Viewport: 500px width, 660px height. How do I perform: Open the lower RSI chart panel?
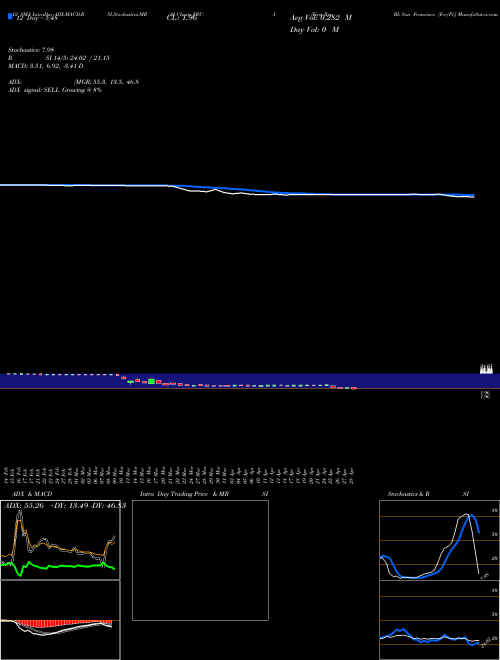[x=439, y=620]
